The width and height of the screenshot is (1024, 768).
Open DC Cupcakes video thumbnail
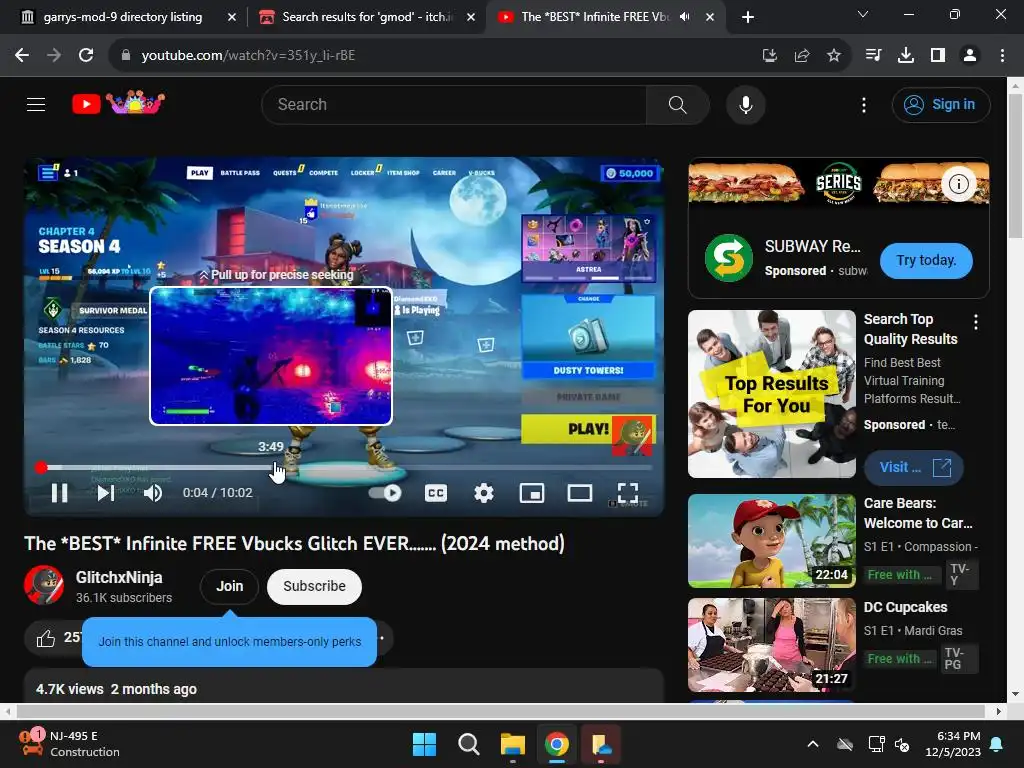(772, 645)
